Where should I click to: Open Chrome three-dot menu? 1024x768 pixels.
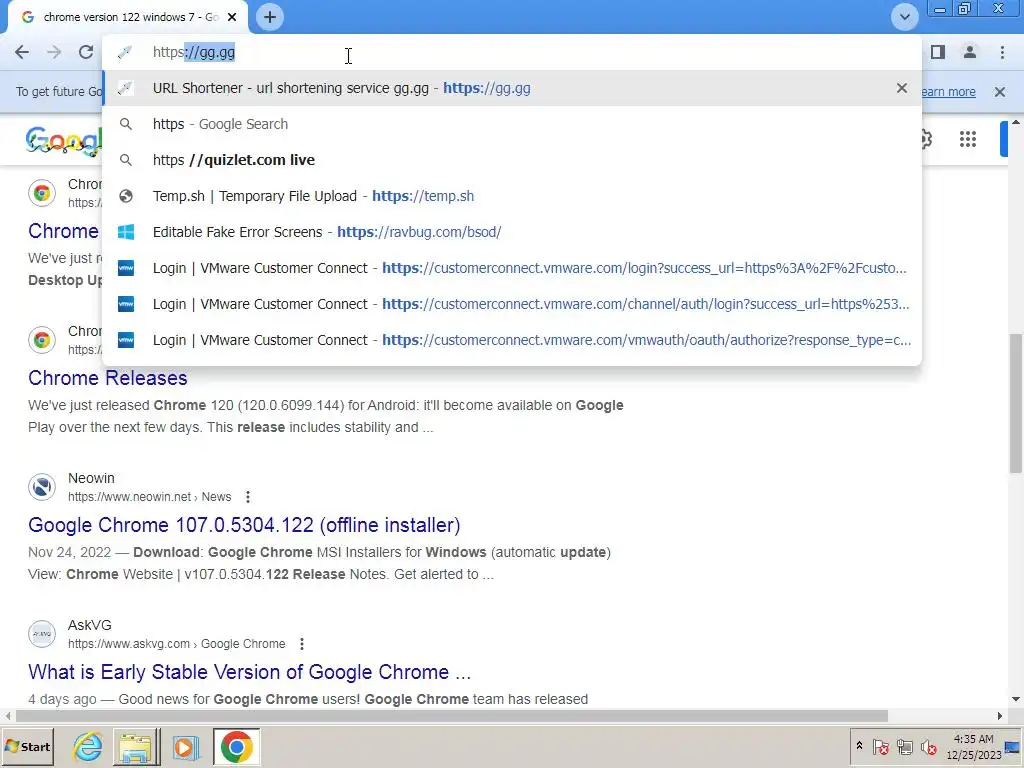(1002, 52)
